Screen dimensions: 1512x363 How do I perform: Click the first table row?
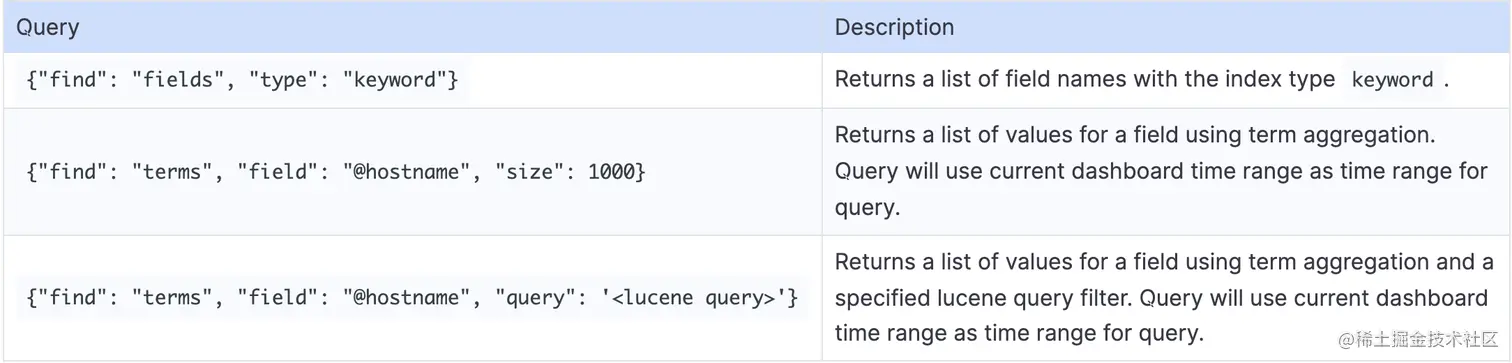pos(757,80)
